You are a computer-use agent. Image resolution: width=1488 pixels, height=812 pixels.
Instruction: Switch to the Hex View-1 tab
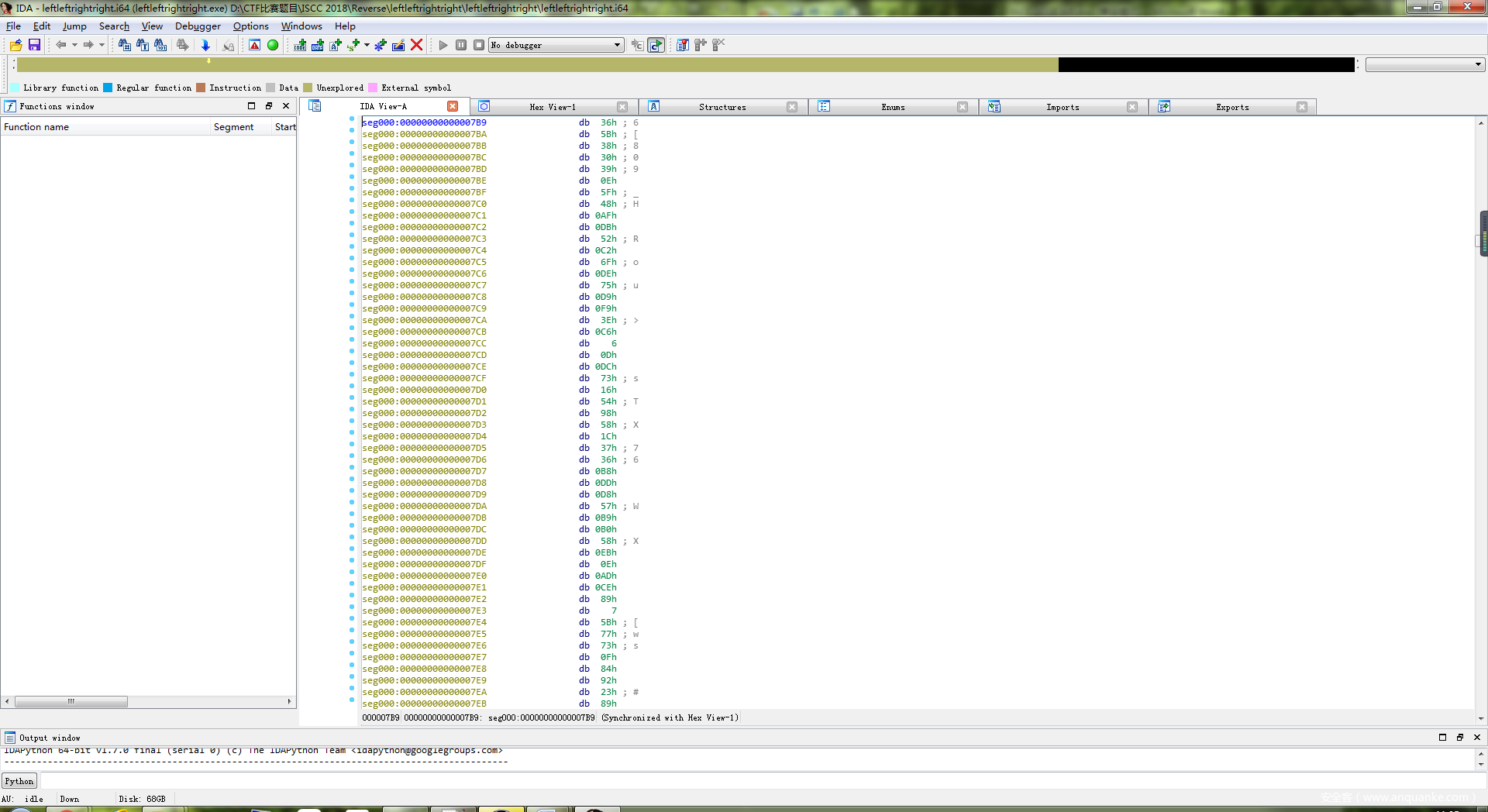click(552, 107)
